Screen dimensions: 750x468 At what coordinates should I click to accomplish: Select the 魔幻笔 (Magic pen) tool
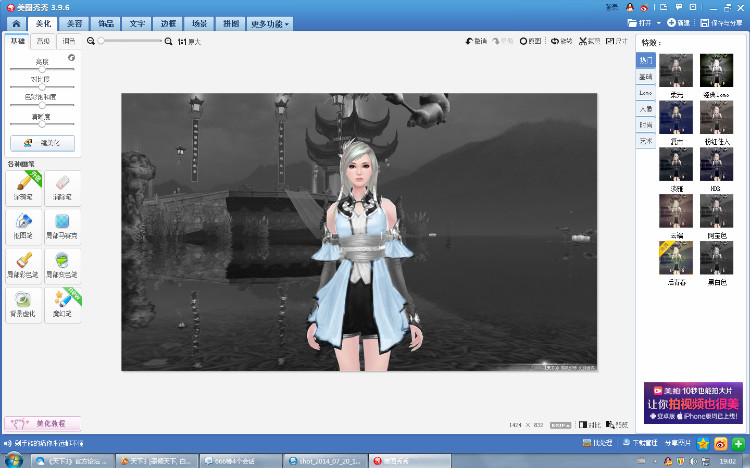62,305
